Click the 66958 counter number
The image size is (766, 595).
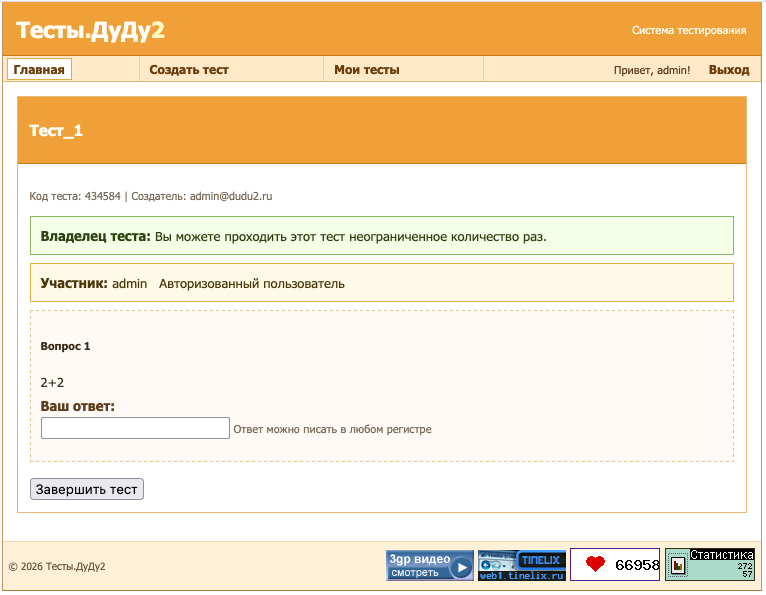pyautogui.click(x=636, y=565)
